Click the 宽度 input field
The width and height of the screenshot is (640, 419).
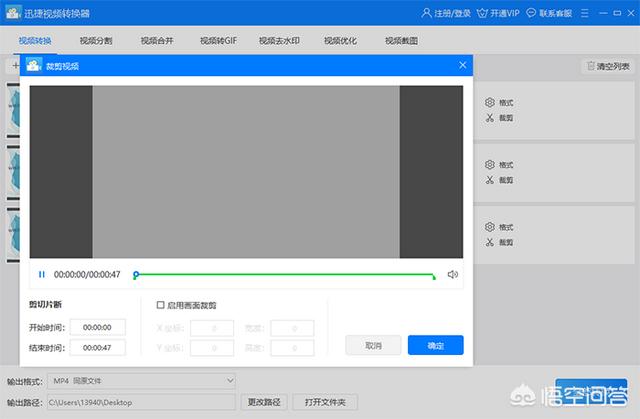click(x=293, y=328)
